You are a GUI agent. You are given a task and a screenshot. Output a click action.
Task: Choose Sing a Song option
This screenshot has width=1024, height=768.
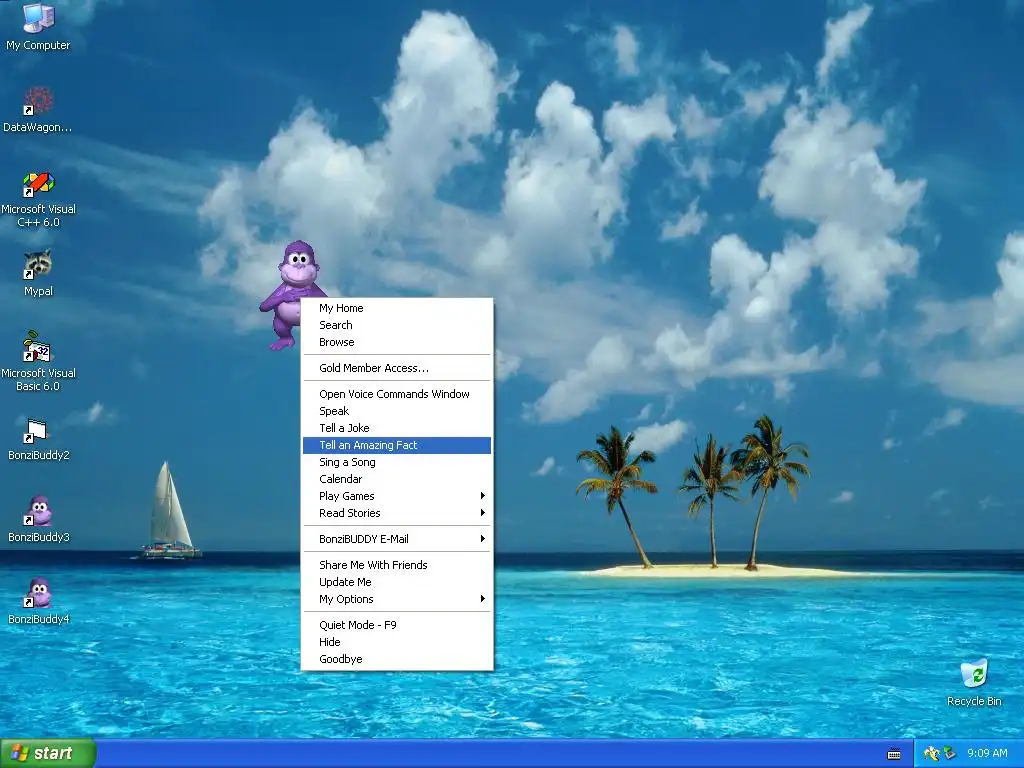click(397, 462)
